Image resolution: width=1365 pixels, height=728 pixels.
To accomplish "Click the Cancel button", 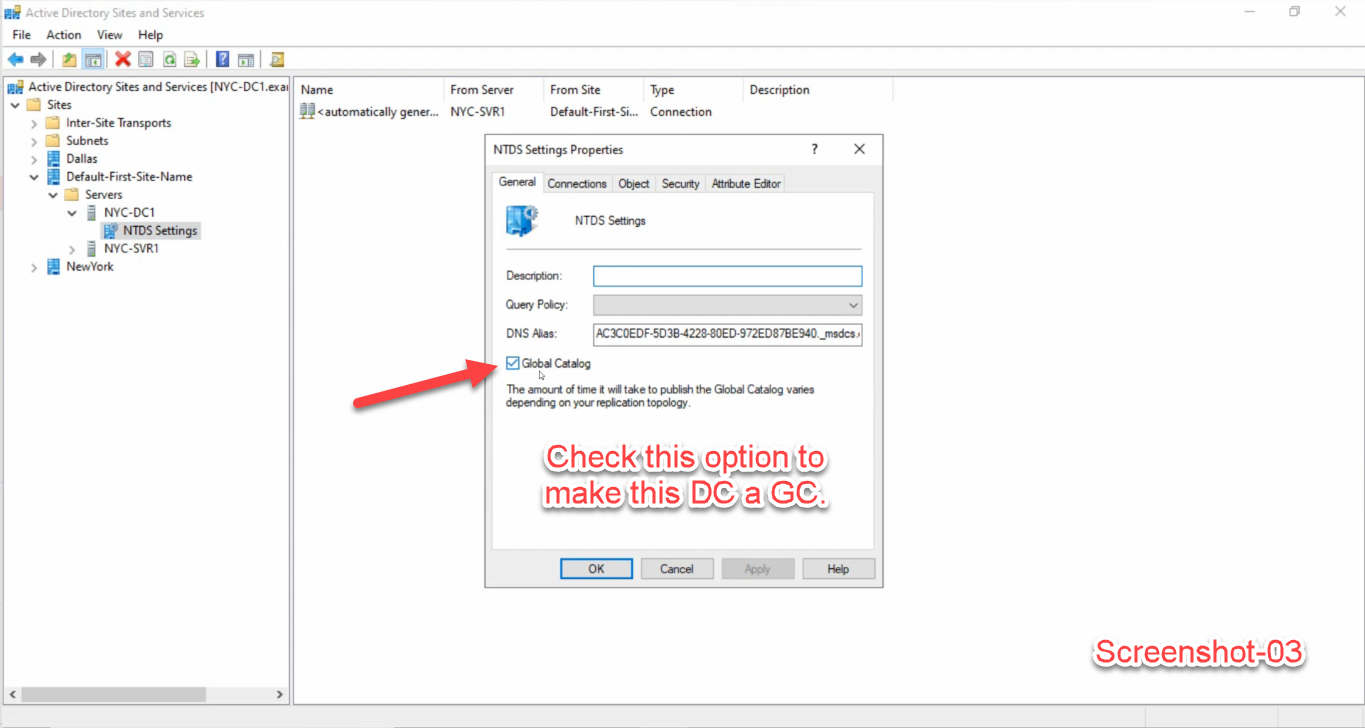I will 677,569.
